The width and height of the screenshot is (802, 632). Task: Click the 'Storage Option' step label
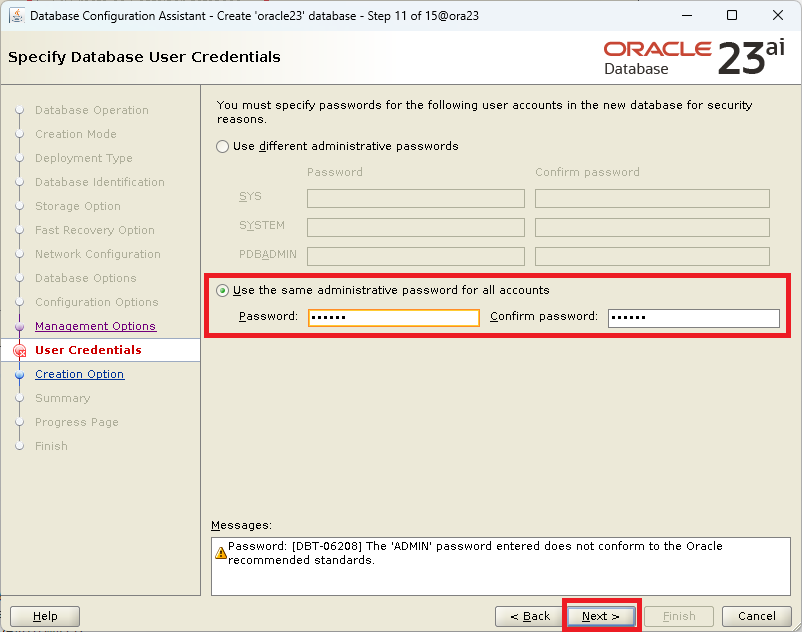coord(78,207)
